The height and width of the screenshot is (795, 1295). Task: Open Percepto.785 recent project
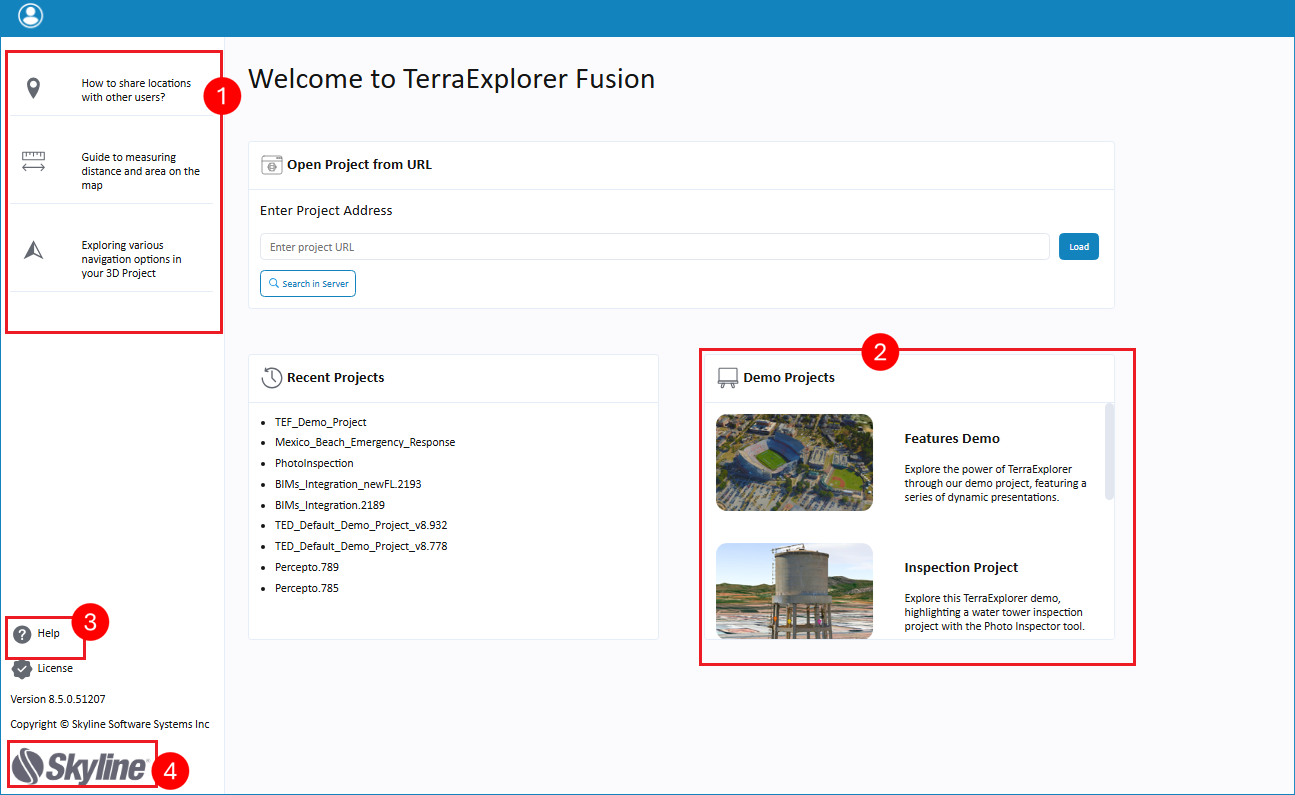307,588
